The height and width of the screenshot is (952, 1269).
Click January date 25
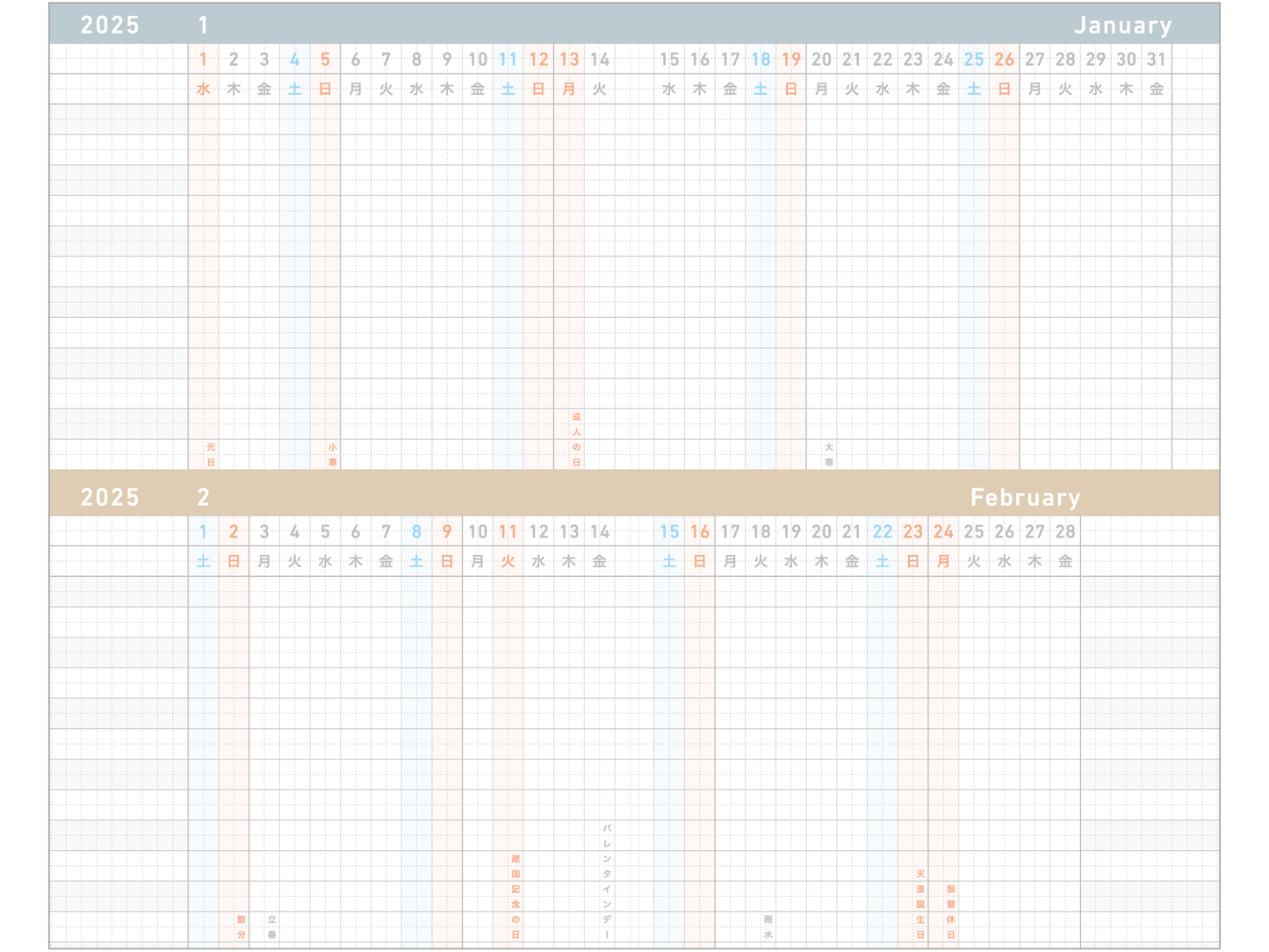click(973, 60)
